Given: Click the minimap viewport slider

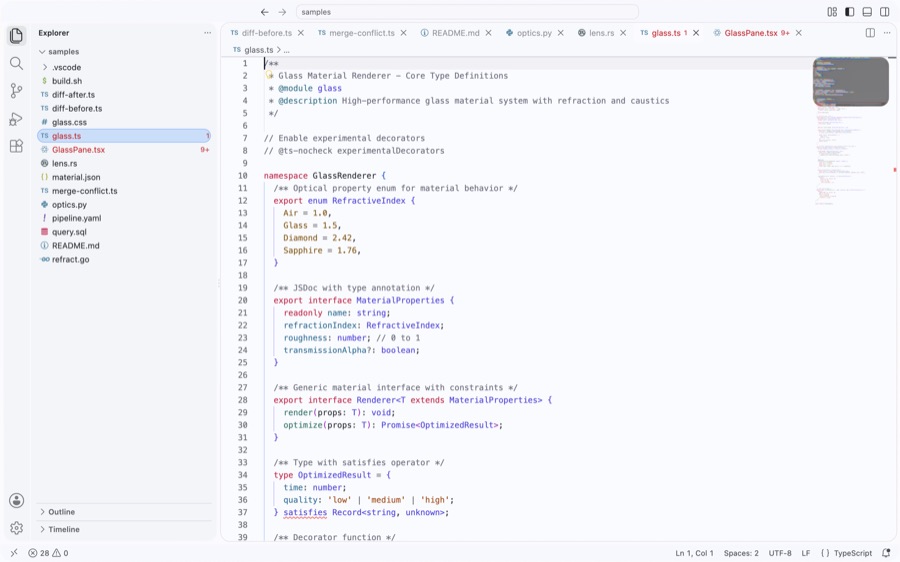Looking at the screenshot, I should [851, 82].
